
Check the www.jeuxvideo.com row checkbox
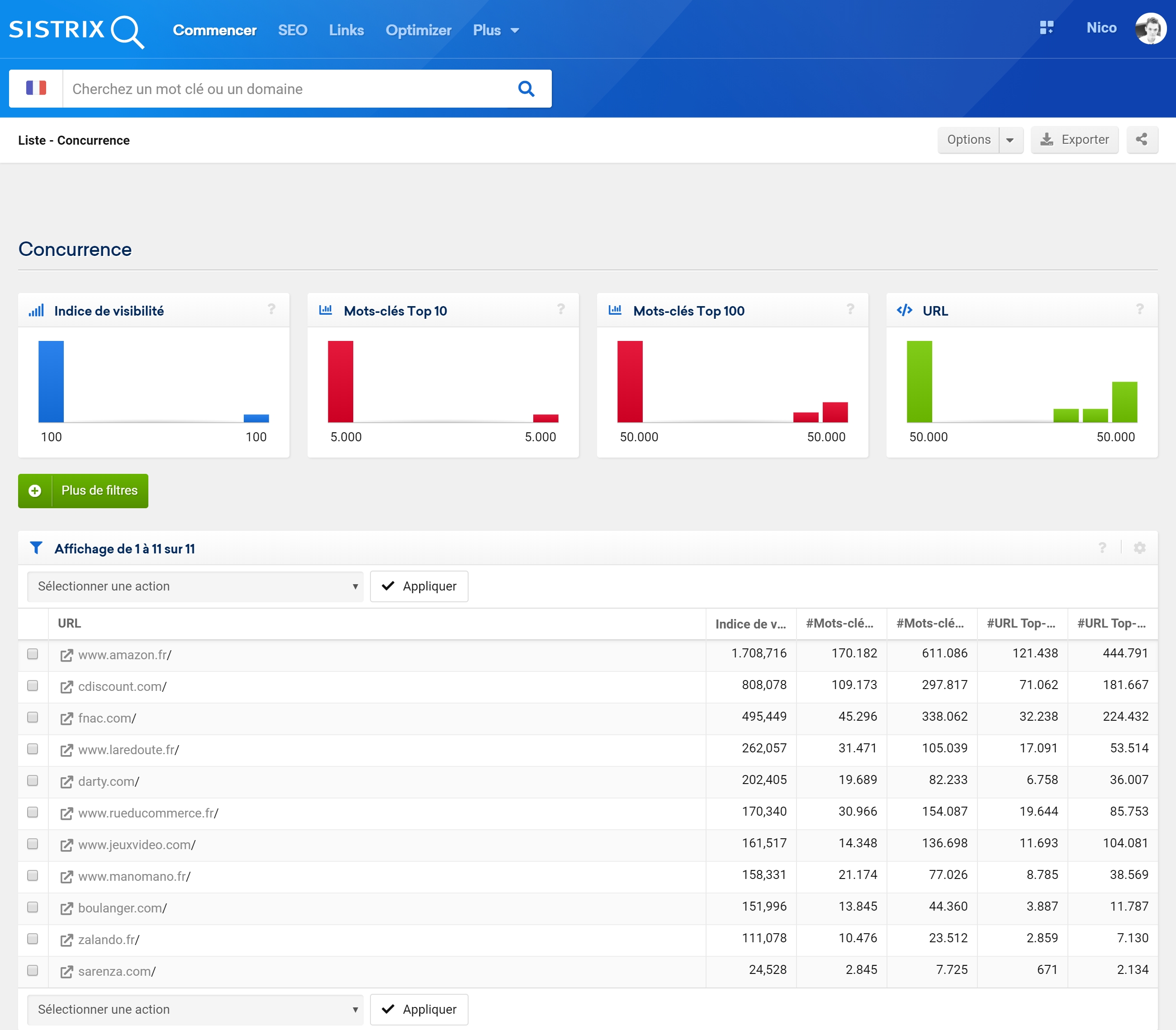coord(33,844)
